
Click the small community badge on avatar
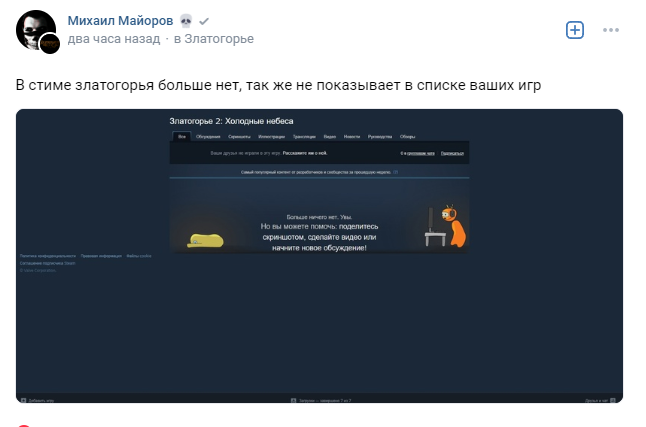(49, 43)
